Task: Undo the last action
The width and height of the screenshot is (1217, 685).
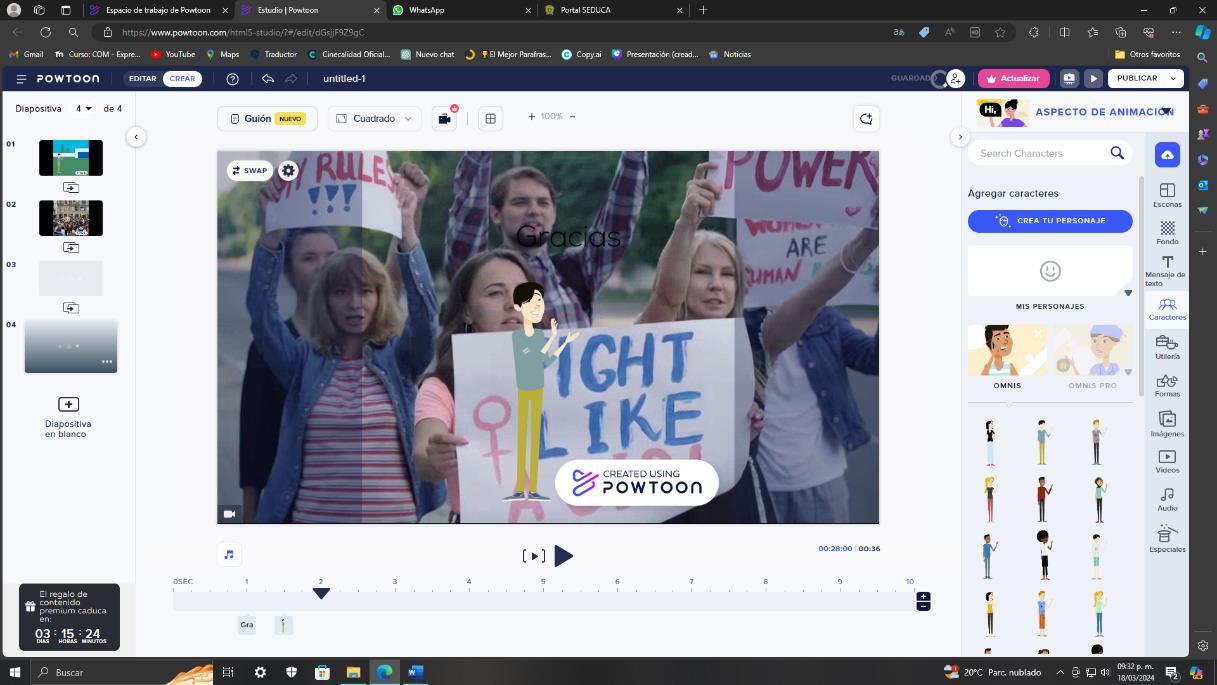Action: (x=268, y=78)
